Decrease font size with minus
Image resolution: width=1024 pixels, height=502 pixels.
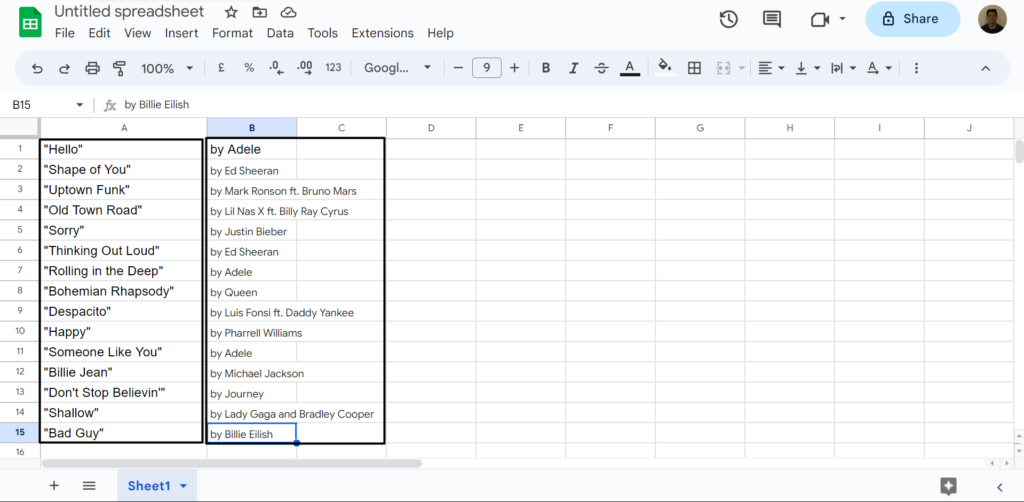tap(458, 67)
